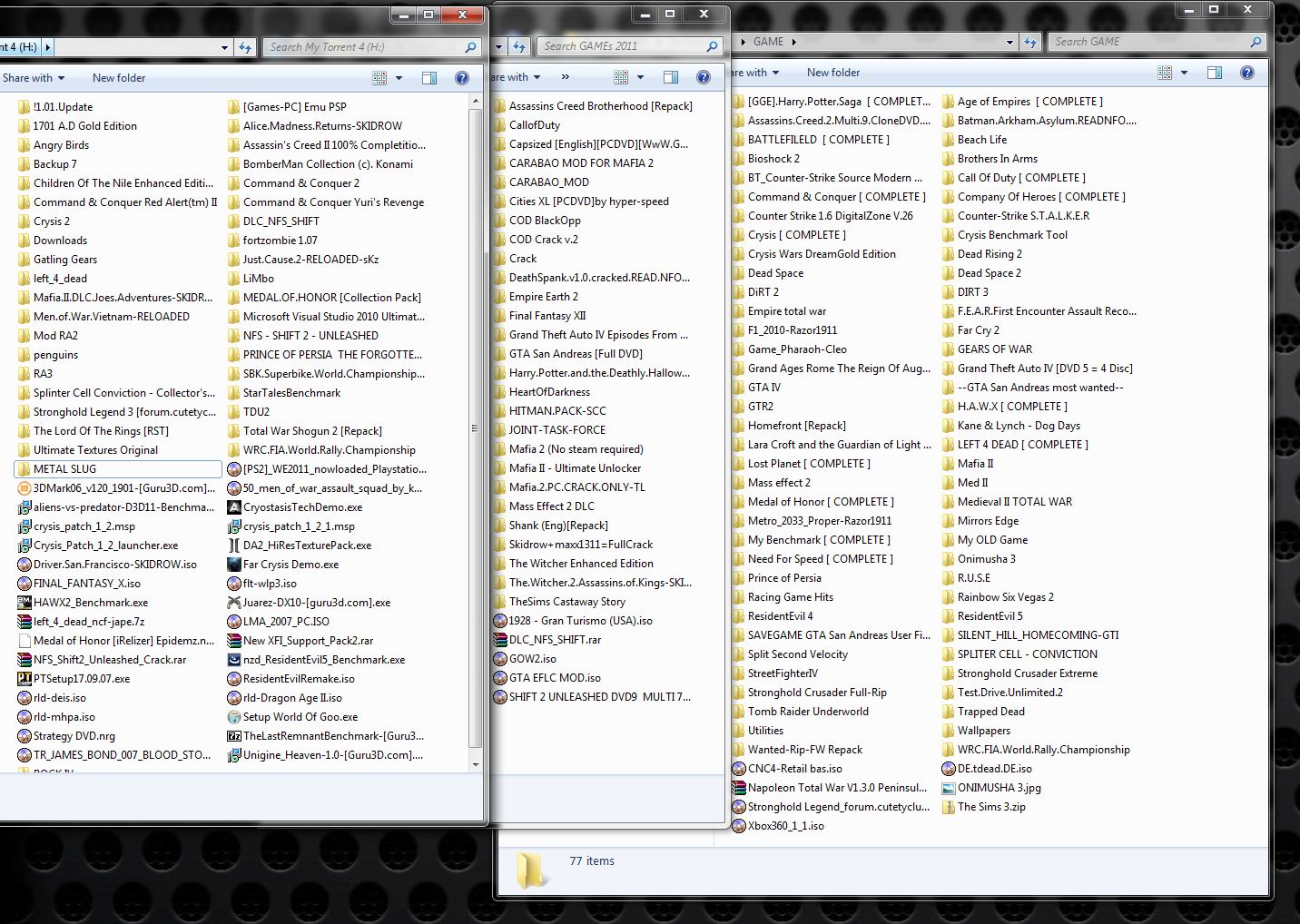Image resolution: width=1300 pixels, height=924 pixels.
Task: Select the HeartOfDarkness folder
Action: point(541,392)
